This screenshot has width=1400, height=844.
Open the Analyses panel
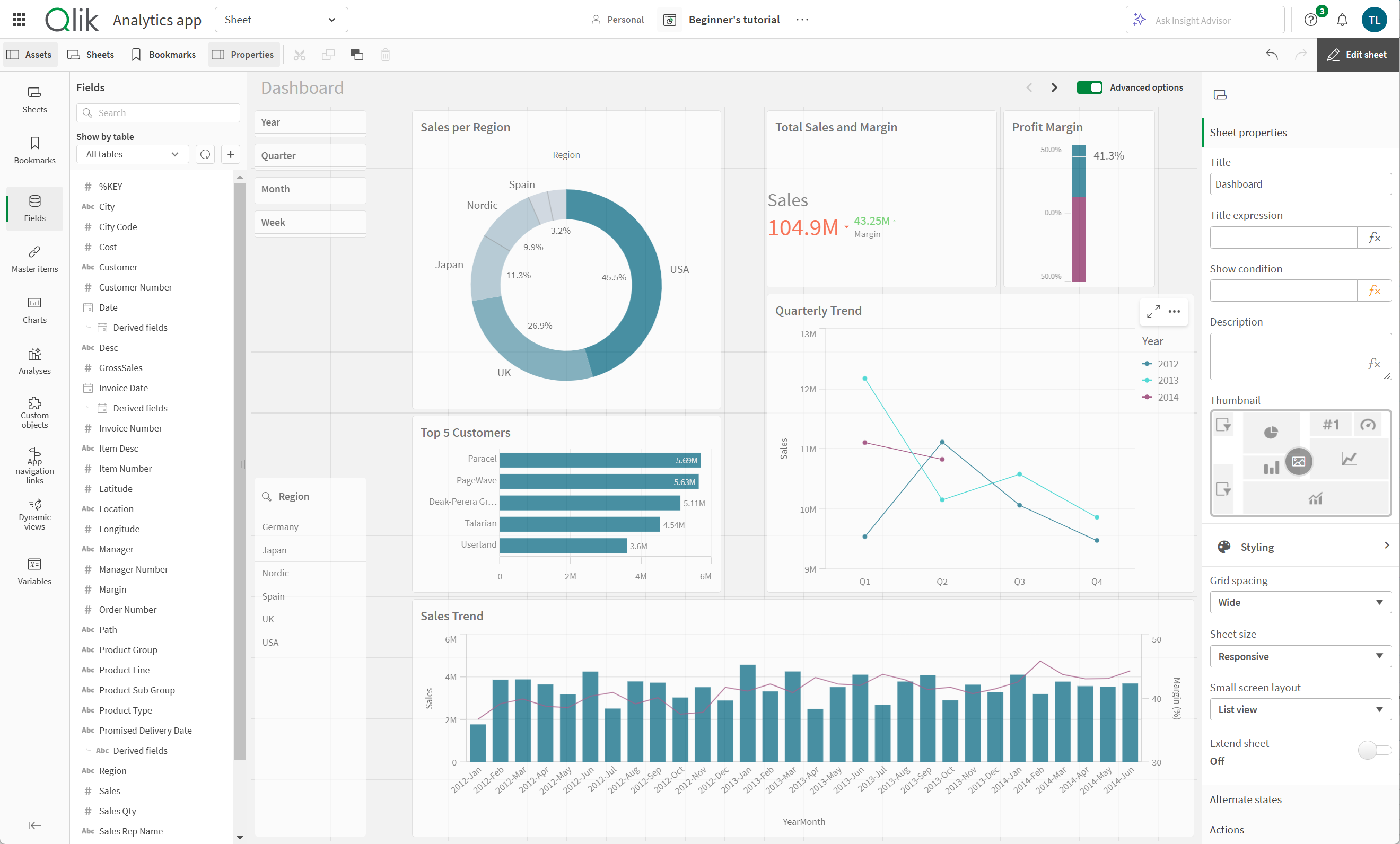[35, 361]
